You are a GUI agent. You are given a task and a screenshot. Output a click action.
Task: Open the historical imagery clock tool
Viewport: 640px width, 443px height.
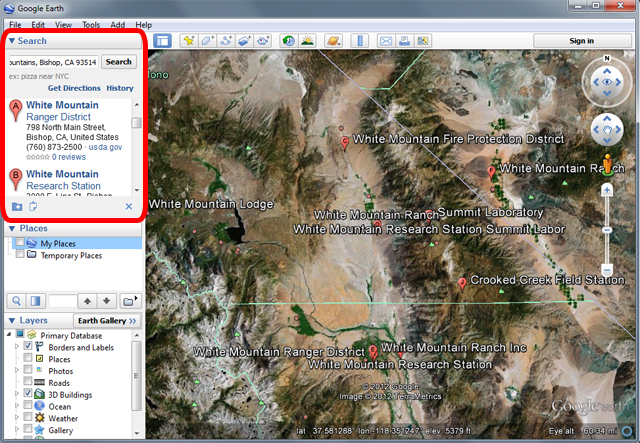click(288, 41)
